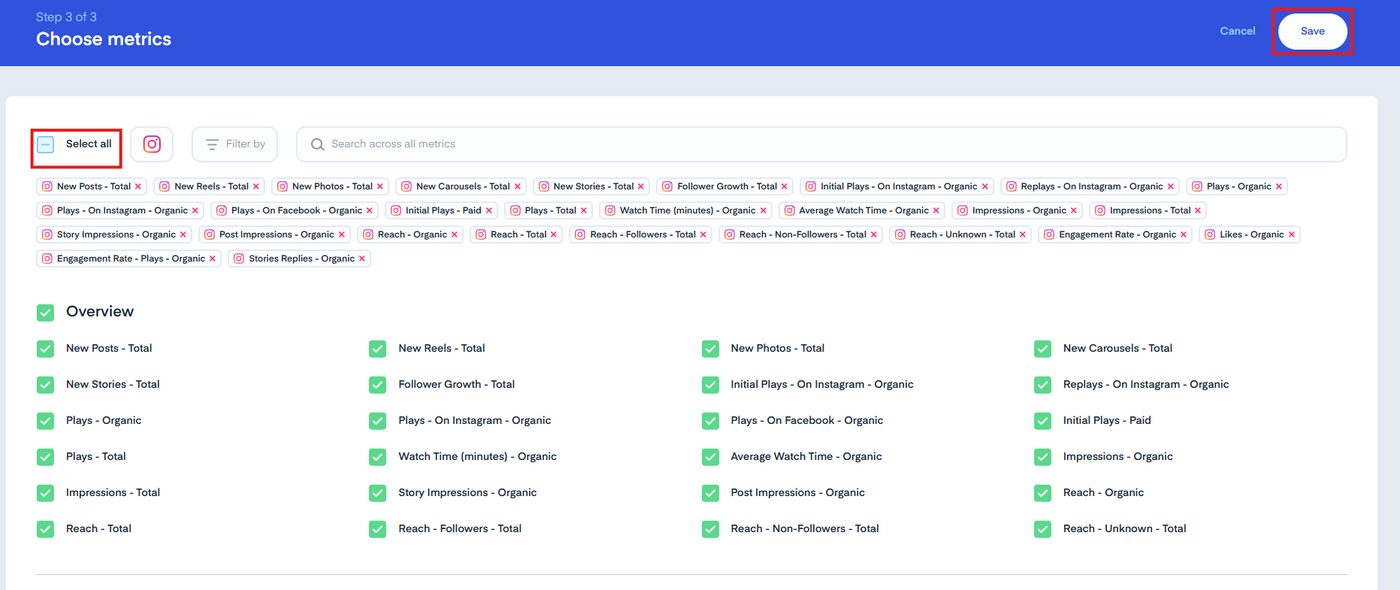
Task: Click the New Stories - Total label
Action: coord(113,385)
